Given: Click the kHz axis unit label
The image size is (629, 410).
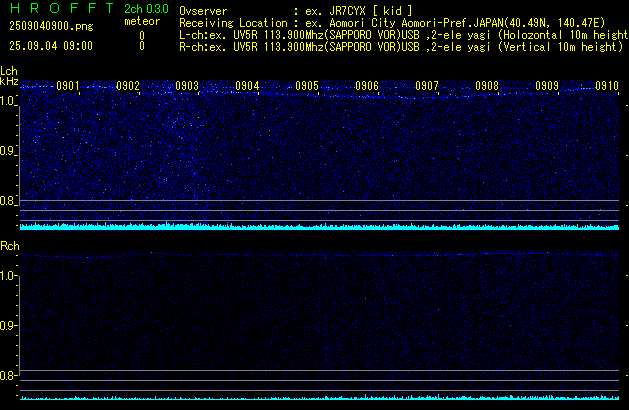Looking at the screenshot, I should pos(9,81).
